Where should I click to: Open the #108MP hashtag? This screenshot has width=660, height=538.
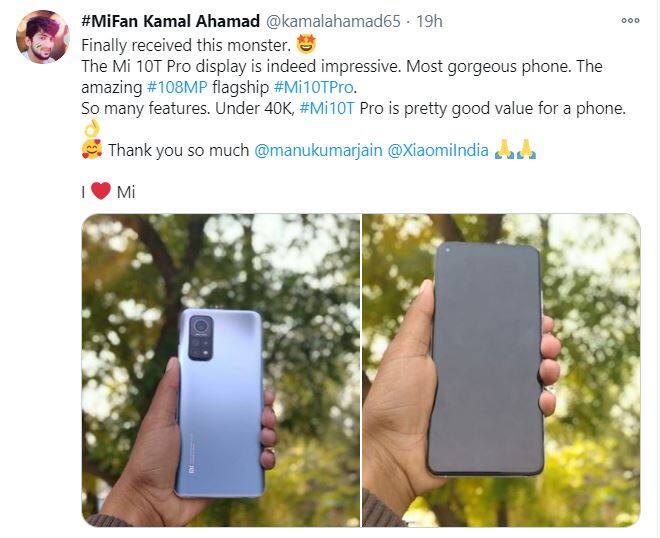177,87
